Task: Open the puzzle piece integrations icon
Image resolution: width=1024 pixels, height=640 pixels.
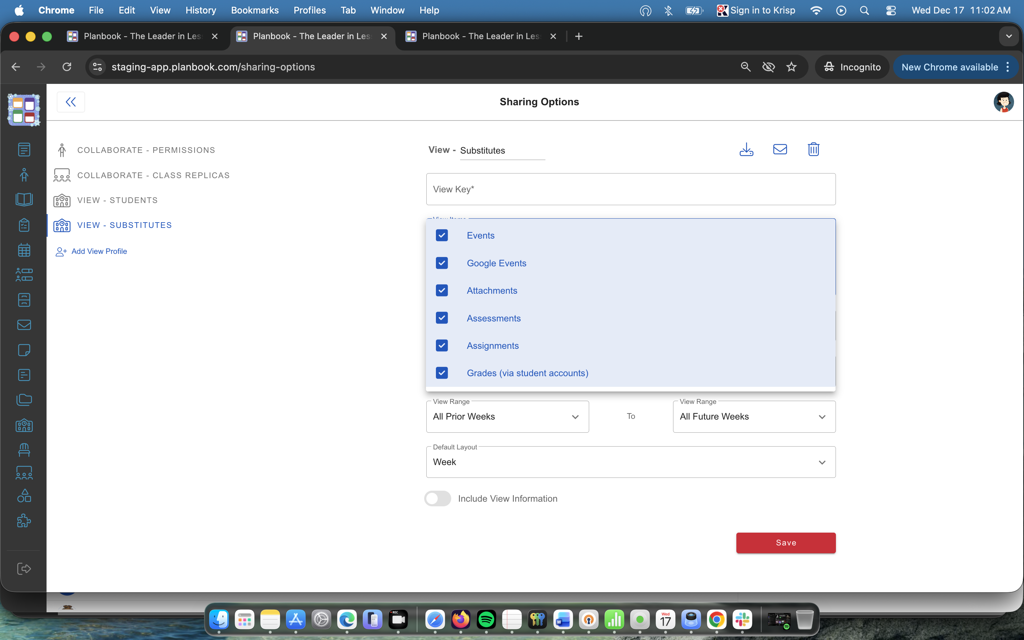Action: click(24, 521)
